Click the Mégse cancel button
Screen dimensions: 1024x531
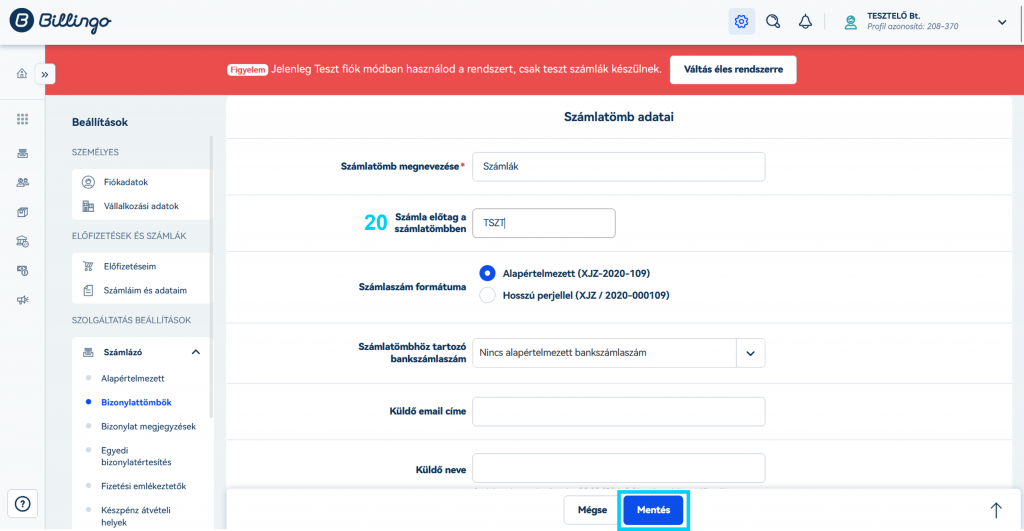[x=592, y=510]
